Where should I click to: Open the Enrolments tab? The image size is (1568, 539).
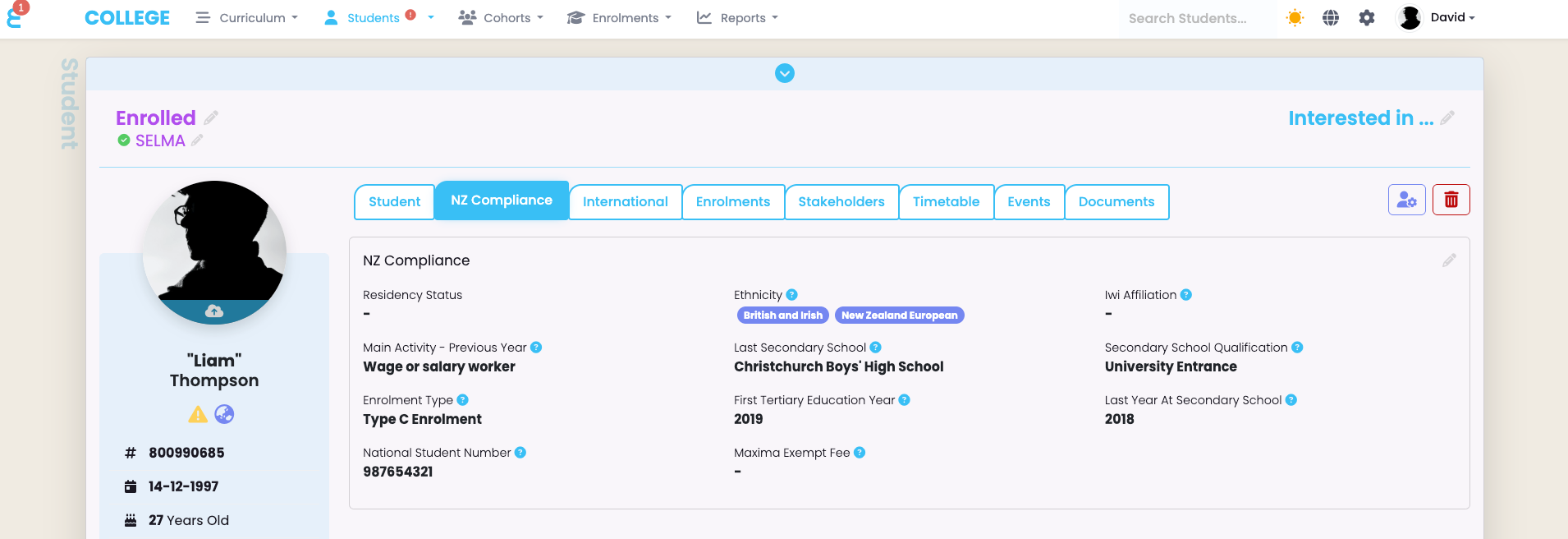tap(733, 201)
